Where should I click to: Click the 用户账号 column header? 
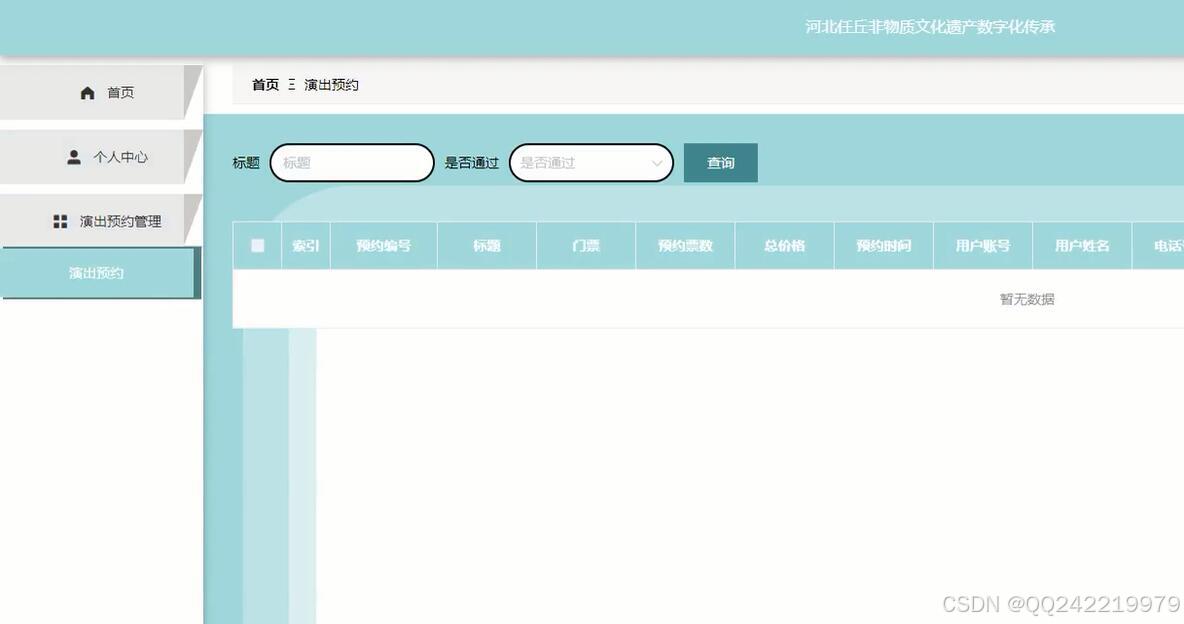pyautogui.click(x=983, y=246)
